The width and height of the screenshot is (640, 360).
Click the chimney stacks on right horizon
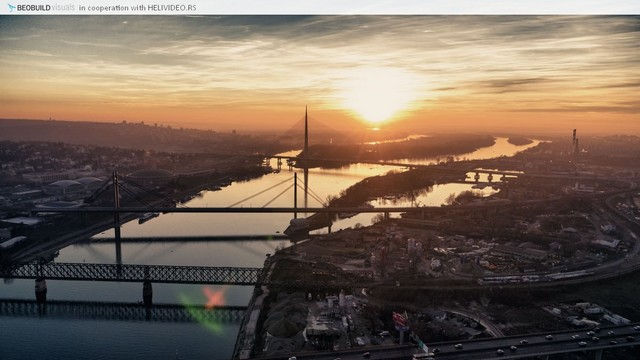[x=575, y=143]
